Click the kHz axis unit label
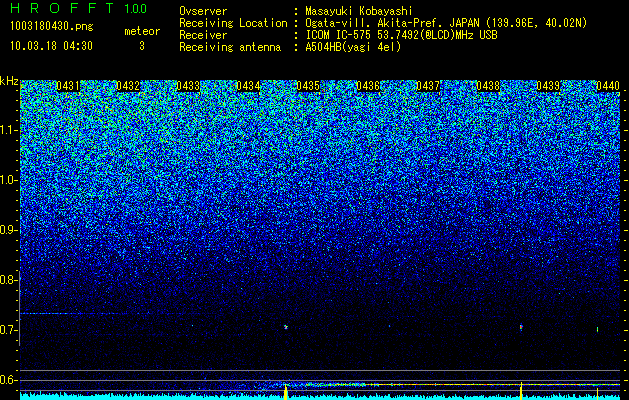 point(9,81)
